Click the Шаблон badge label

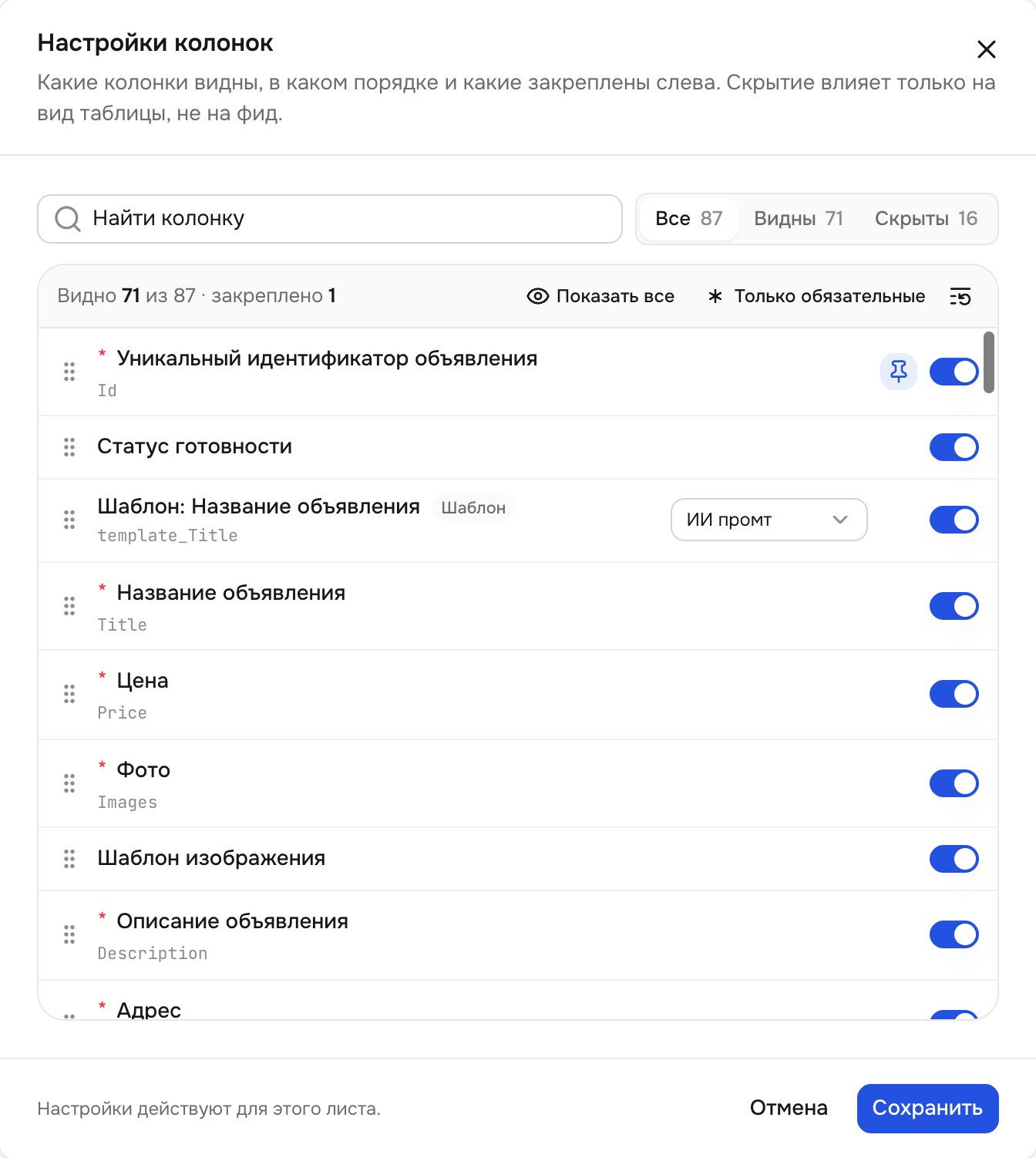[x=473, y=507]
